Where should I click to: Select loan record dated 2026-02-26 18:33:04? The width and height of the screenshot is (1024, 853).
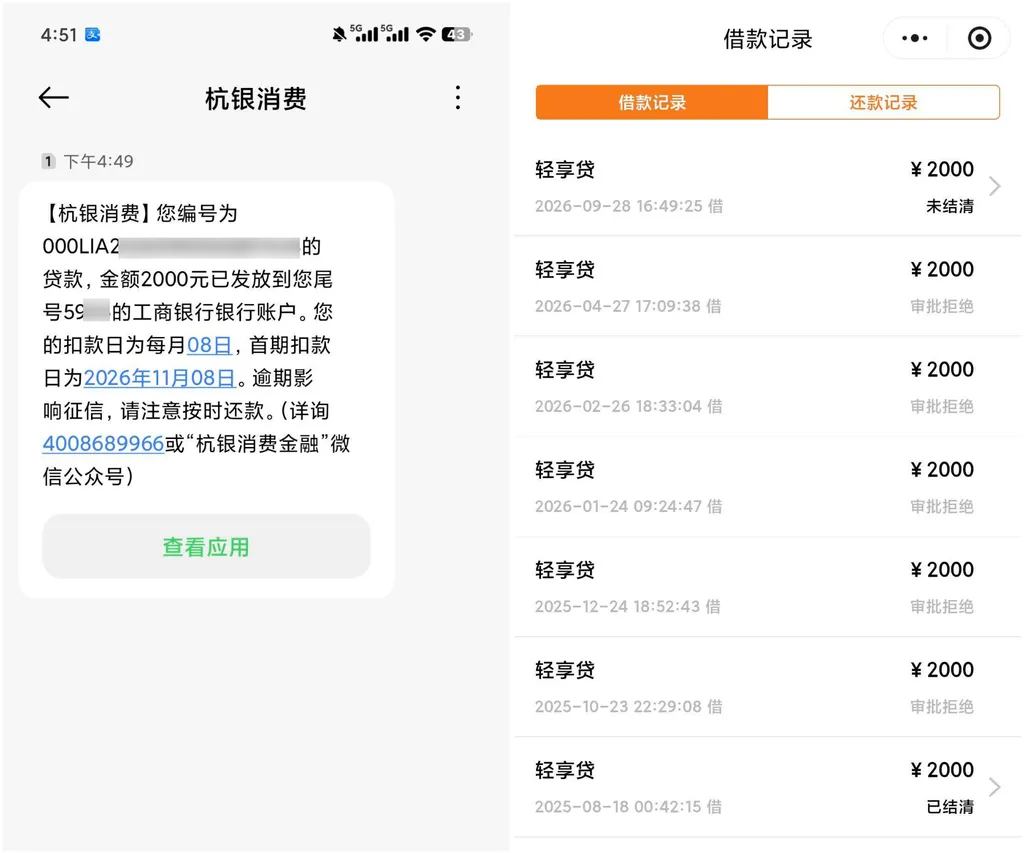tap(767, 386)
